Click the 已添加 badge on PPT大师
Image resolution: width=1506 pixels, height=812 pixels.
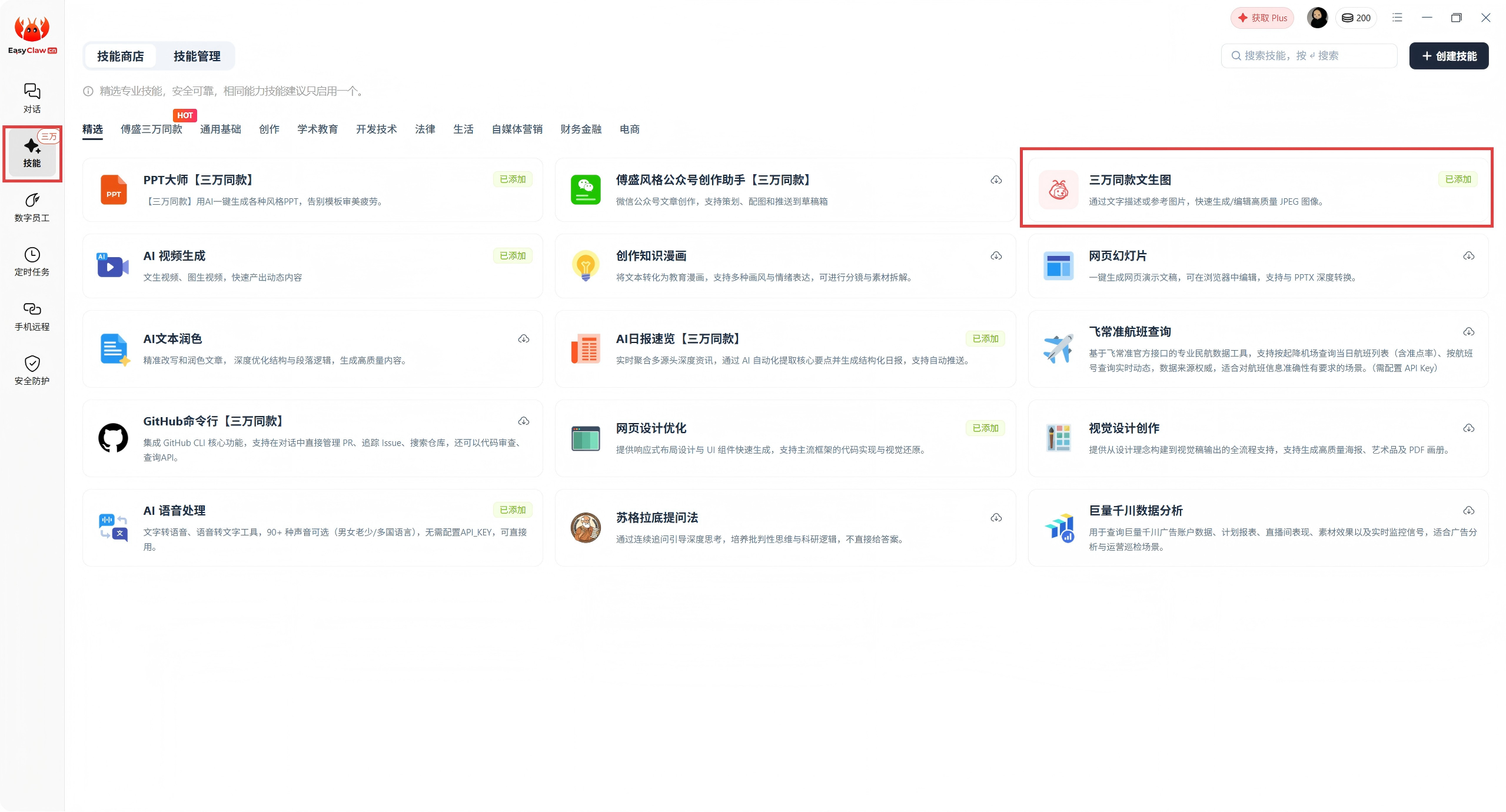coord(512,179)
